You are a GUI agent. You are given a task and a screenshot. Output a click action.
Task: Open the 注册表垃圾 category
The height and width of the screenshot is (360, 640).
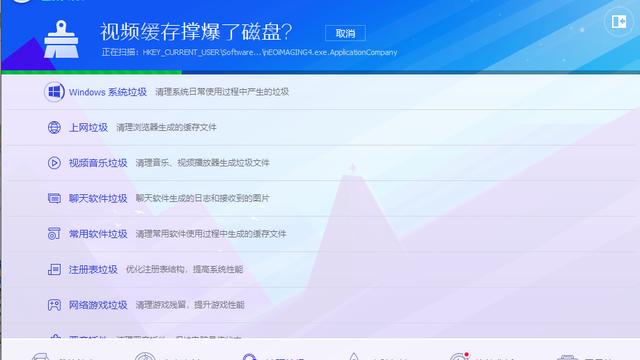(x=93, y=269)
